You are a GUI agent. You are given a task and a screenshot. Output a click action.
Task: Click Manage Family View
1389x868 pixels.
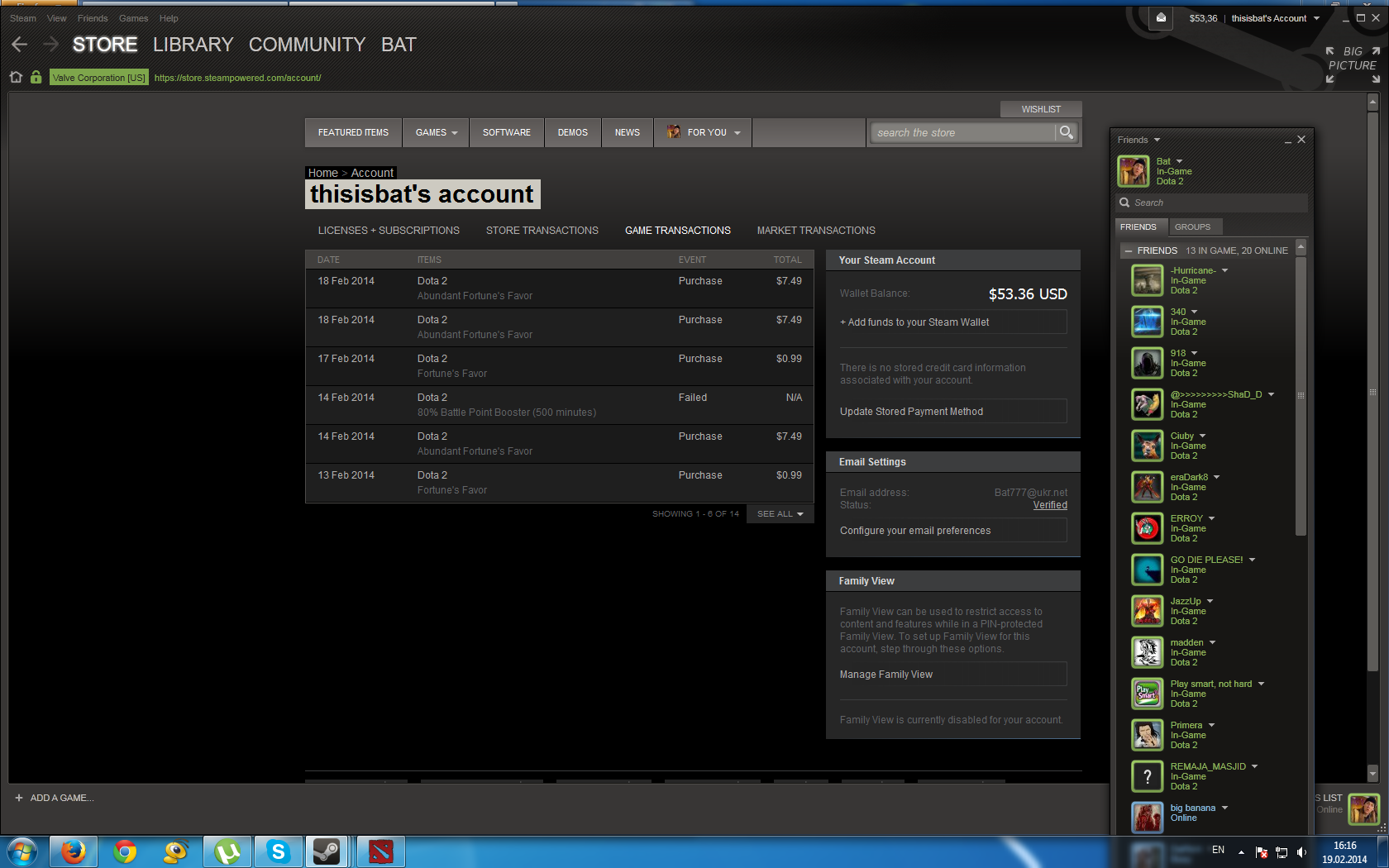tap(952, 675)
